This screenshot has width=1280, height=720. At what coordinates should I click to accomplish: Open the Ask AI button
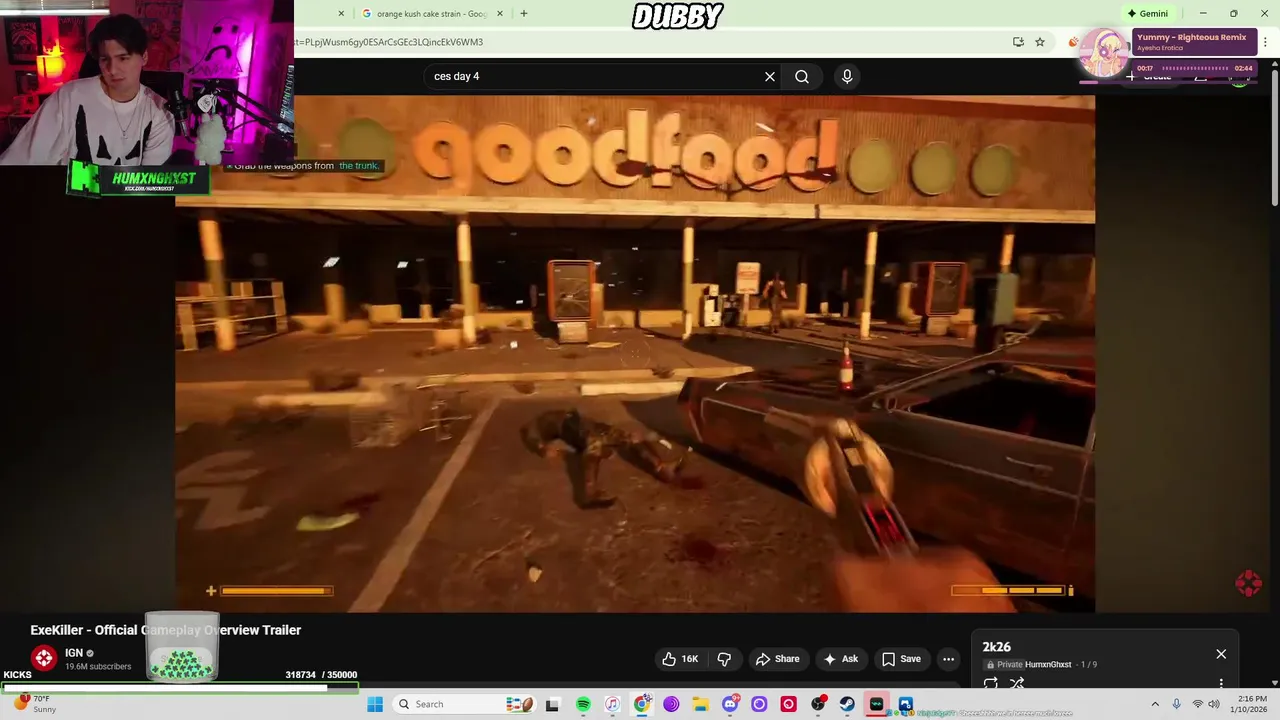pyautogui.click(x=840, y=659)
